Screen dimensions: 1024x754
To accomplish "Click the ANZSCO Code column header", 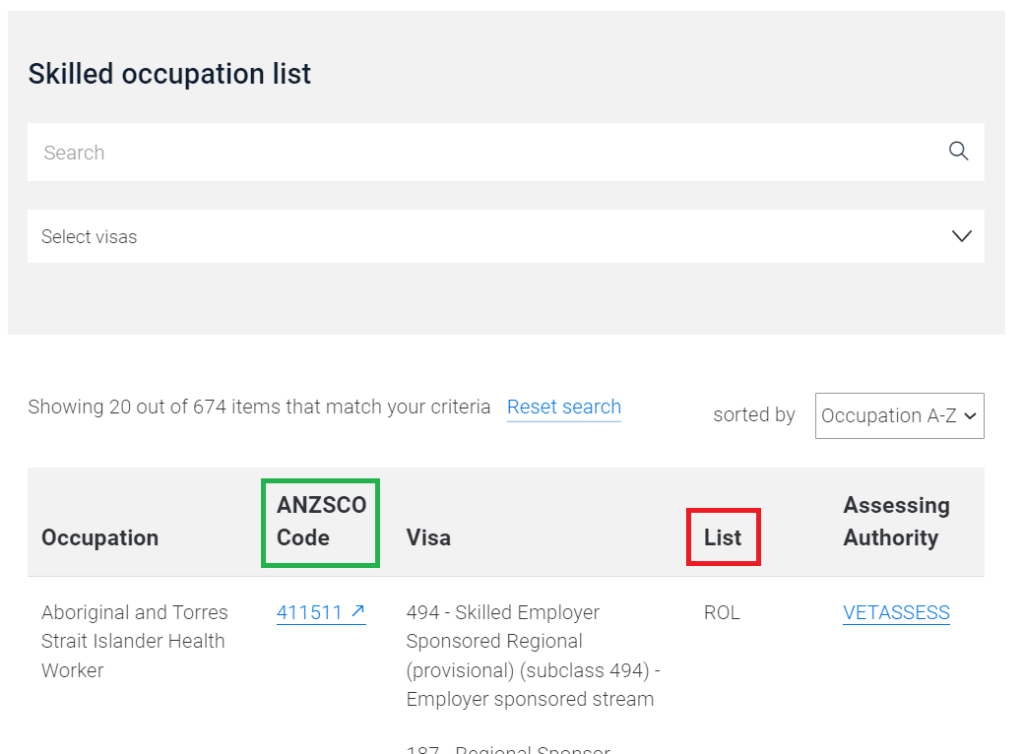I will [x=321, y=521].
